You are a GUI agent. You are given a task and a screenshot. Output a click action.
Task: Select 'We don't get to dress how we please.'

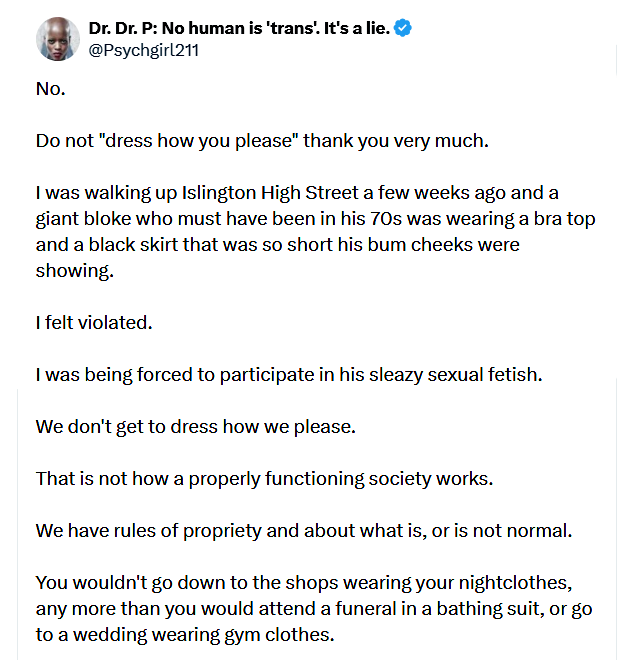click(x=196, y=427)
